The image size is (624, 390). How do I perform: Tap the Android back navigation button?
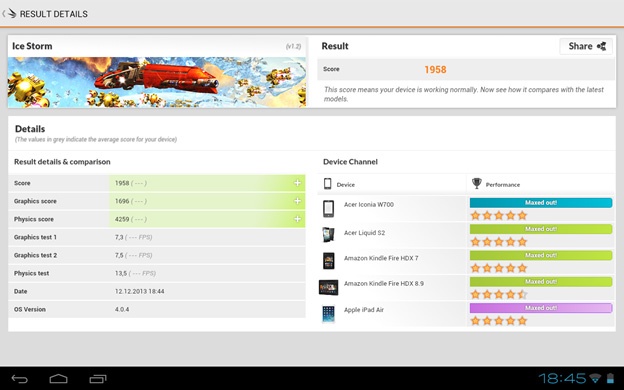[x=20, y=378]
